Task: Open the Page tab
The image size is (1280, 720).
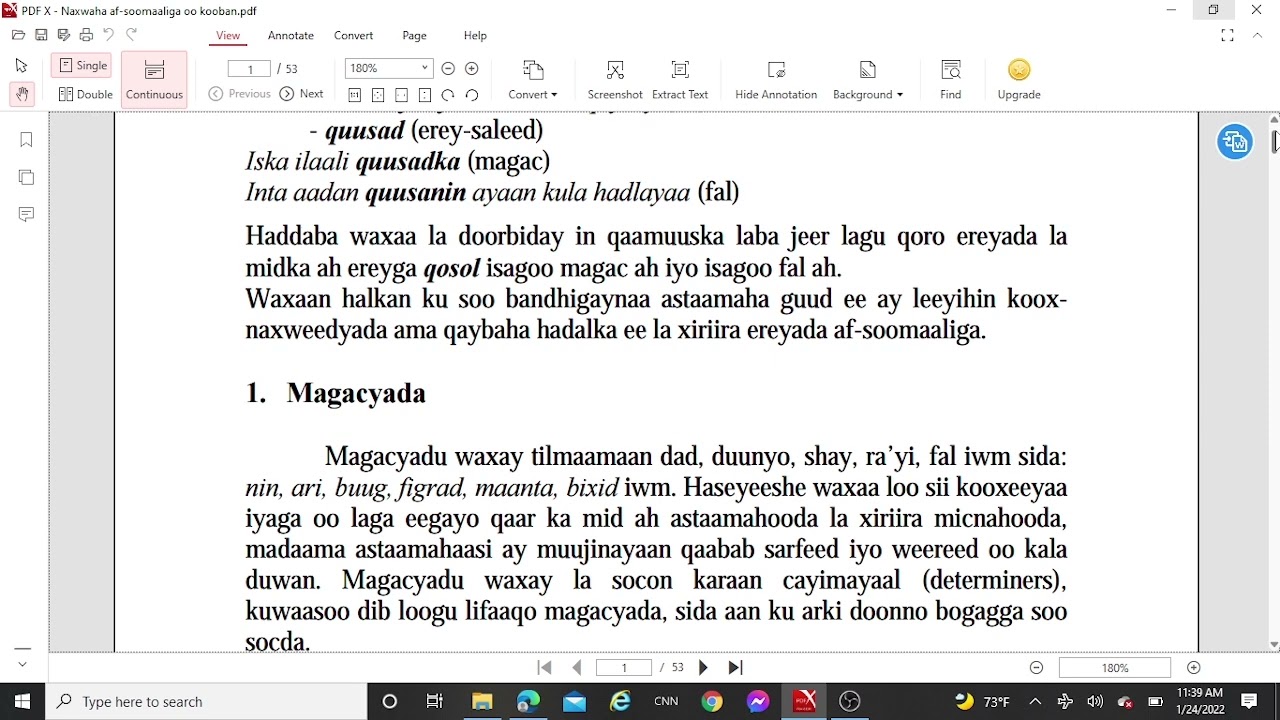Action: point(414,35)
